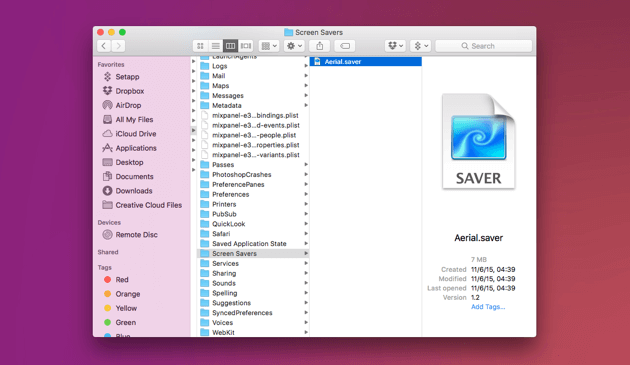Open the item arrangement dropdown
The height and width of the screenshot is (365, 630).
click(269, 46)
